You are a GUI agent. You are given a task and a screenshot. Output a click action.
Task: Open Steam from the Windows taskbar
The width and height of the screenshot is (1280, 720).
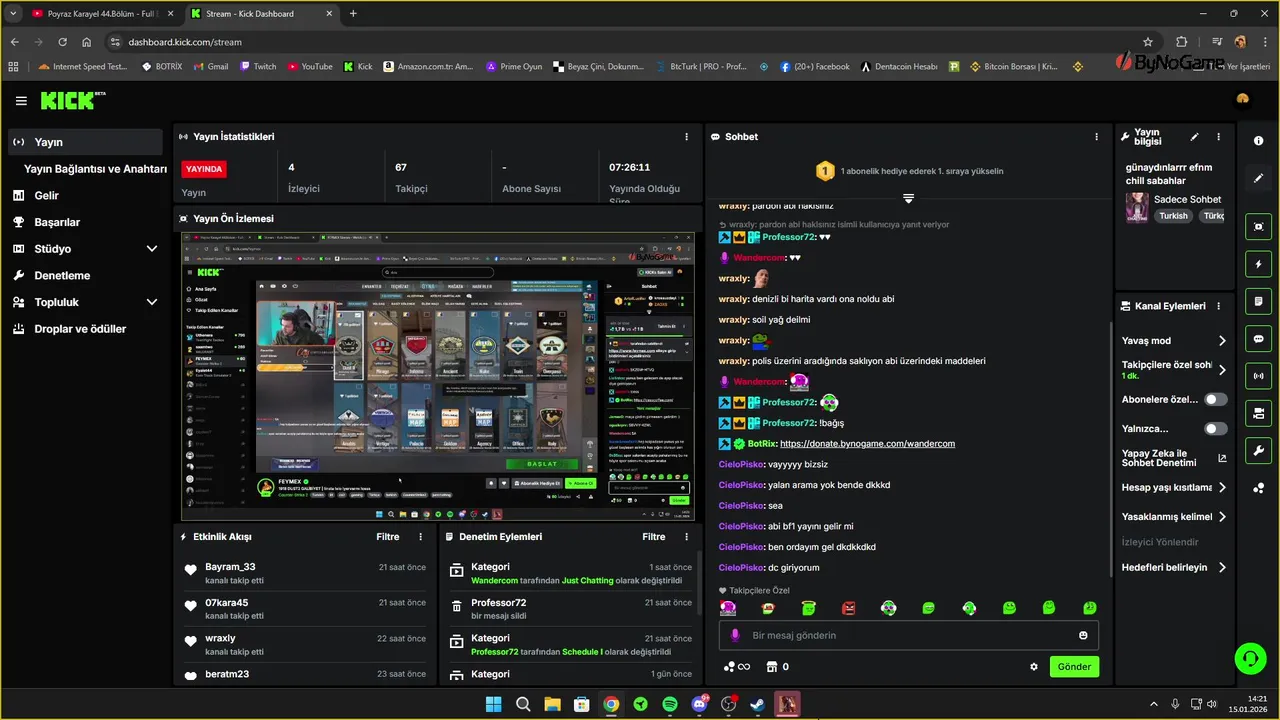click(758, 704)
